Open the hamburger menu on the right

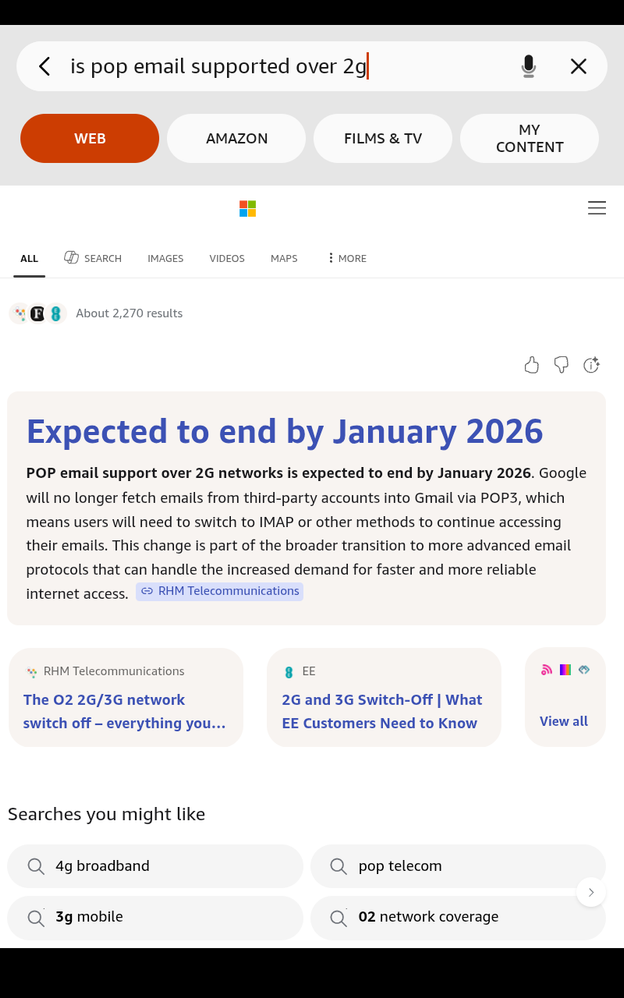[x=597, y=208]
